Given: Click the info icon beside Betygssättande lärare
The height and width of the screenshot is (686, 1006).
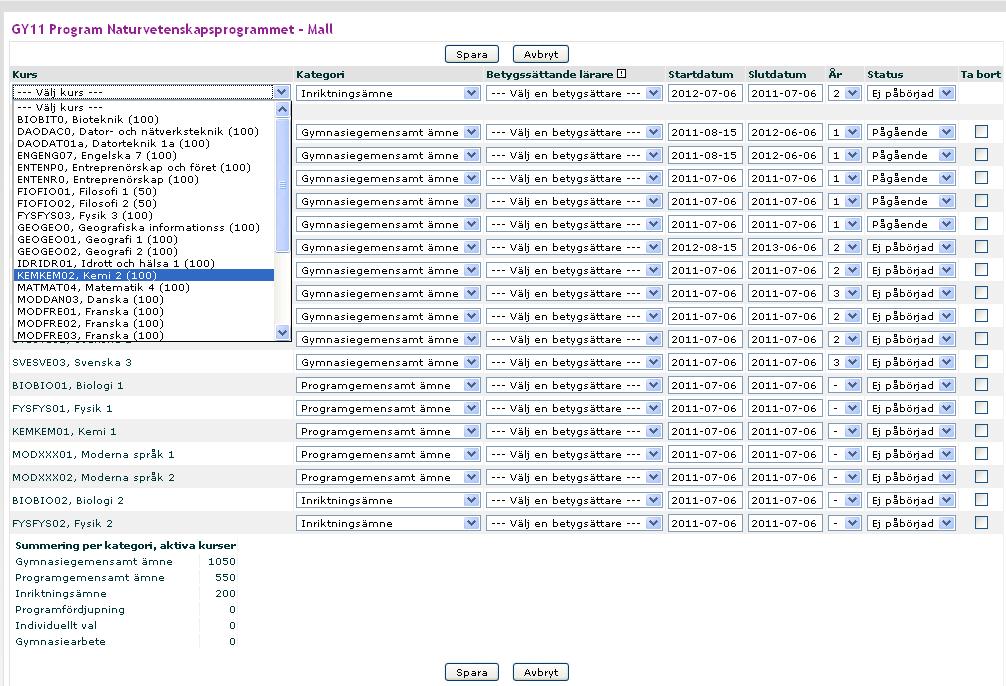Looking at the screenshot, I should tap(621, 74).
